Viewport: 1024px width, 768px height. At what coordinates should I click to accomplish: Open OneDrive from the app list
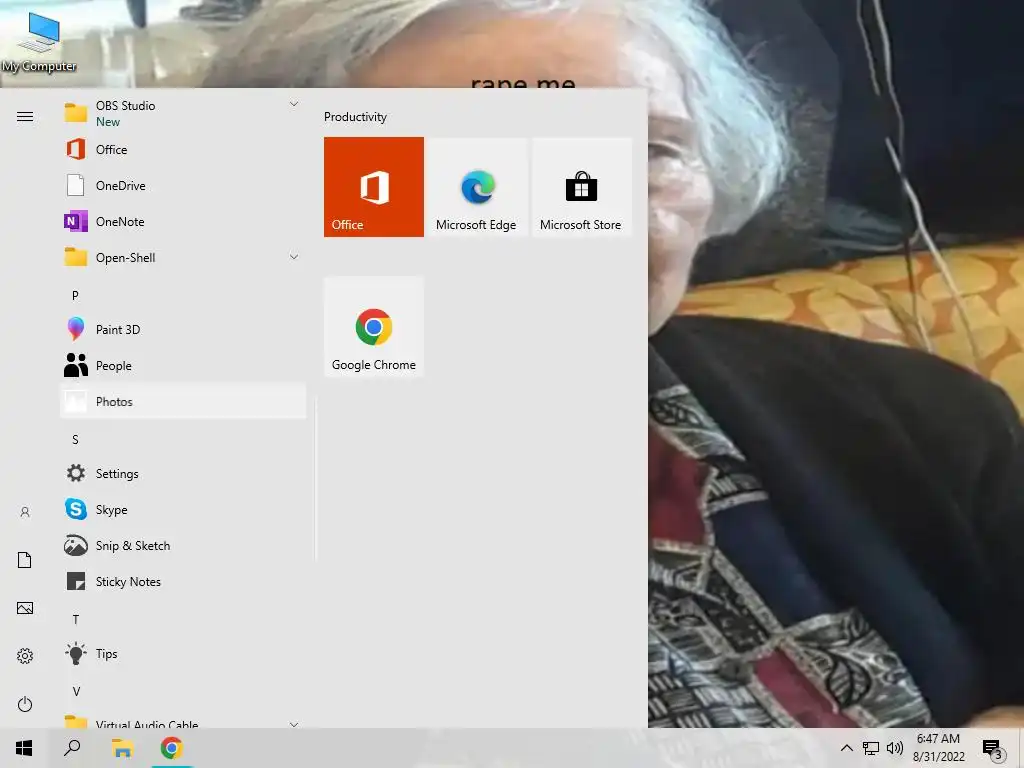[183, 185]
